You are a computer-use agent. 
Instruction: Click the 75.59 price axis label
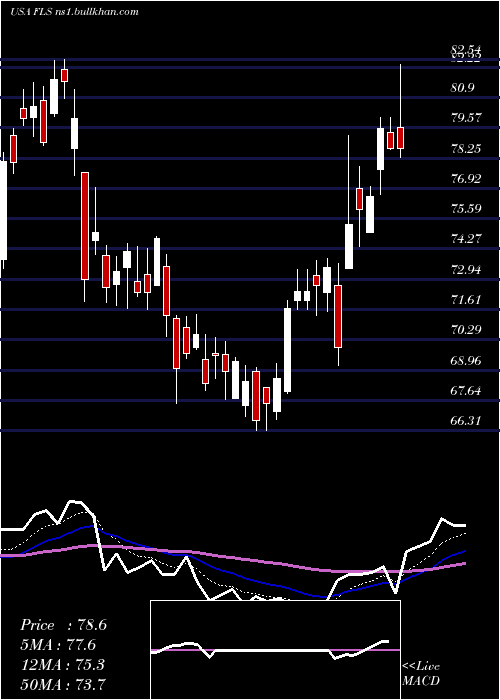tap(466, 208)
